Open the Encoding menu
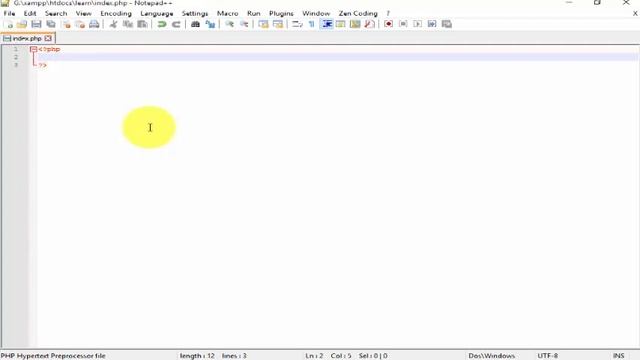The height and width of the screenshot is (360, 640). (116, 13)
